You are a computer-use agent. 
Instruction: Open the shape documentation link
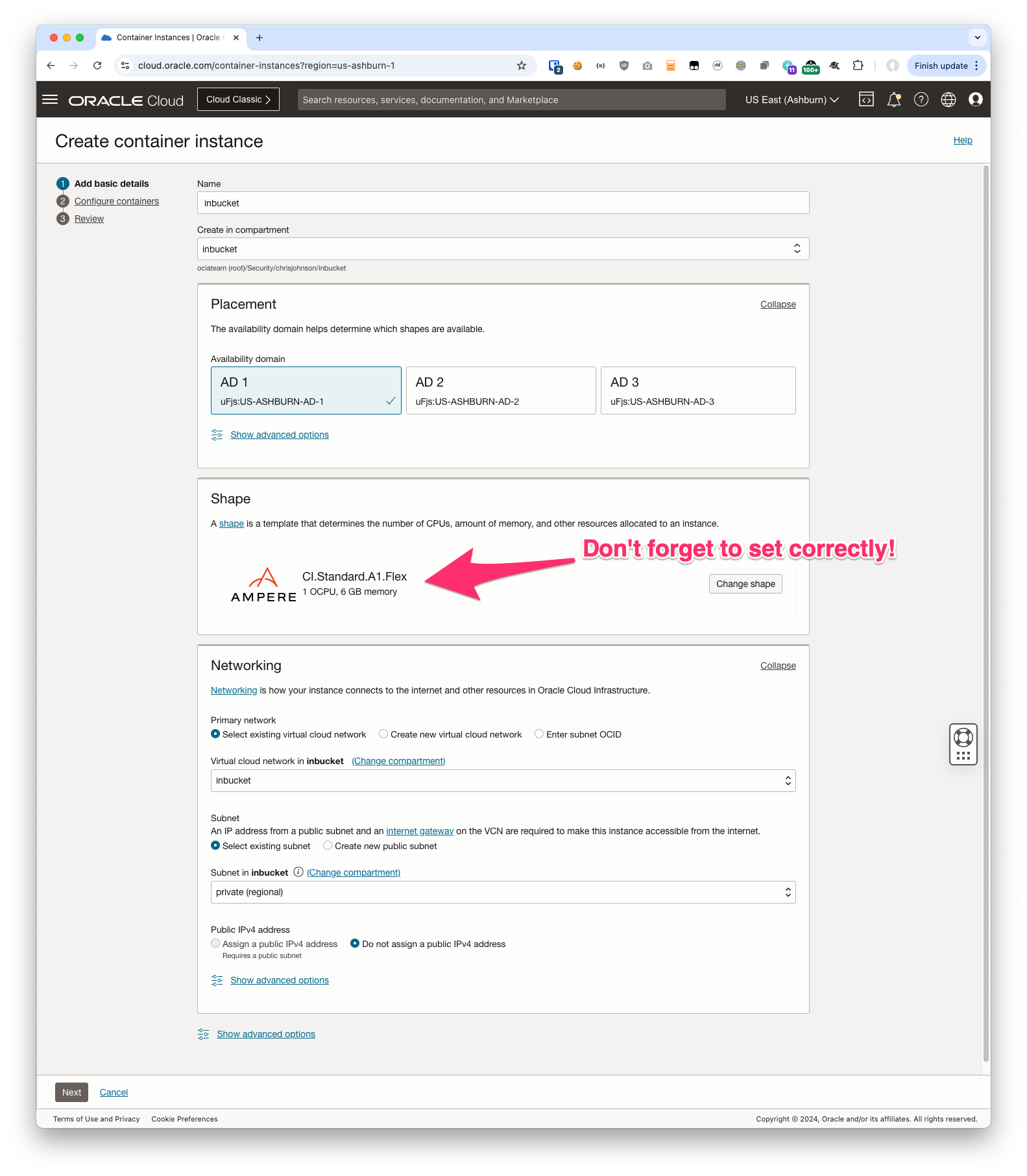pyautogui.click(x=232, y=524)
